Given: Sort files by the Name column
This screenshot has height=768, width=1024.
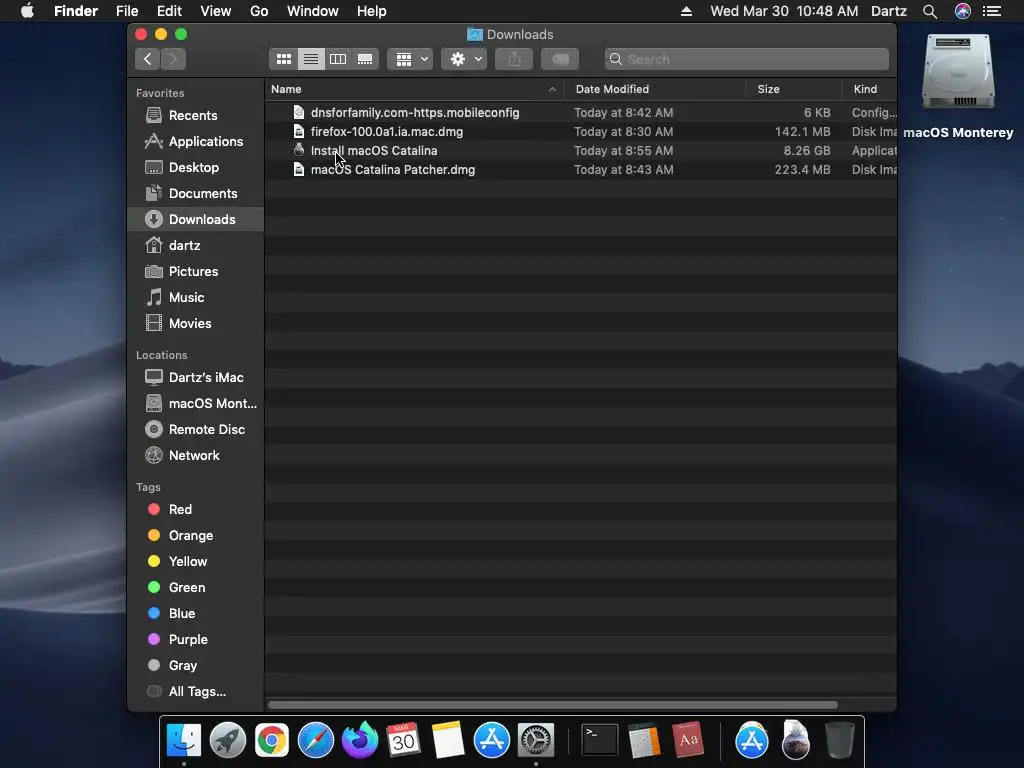Looking at the screenshot, I should [x=415, y=89].
